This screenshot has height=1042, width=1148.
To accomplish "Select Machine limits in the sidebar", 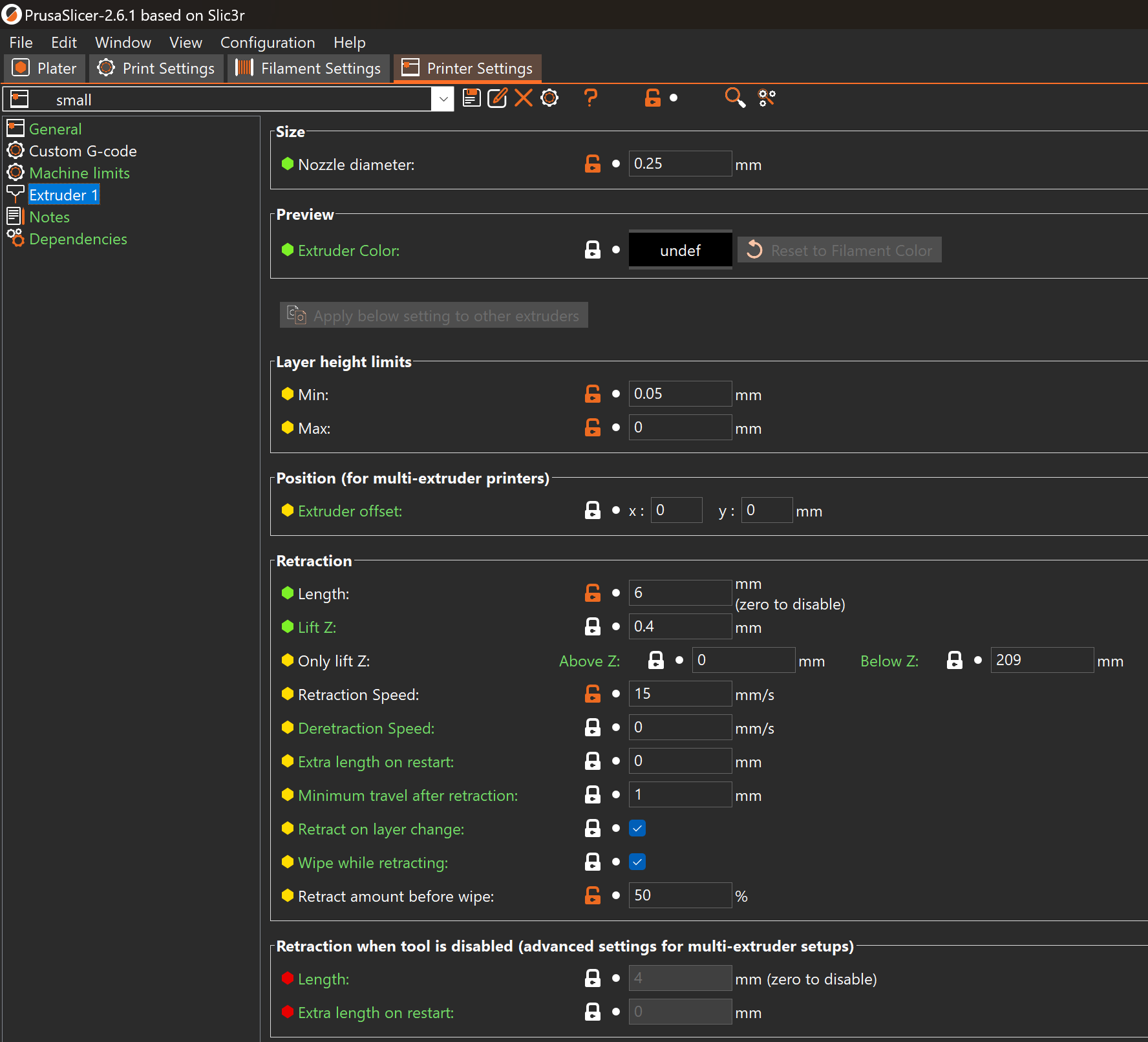I will (x=80, y=173).
